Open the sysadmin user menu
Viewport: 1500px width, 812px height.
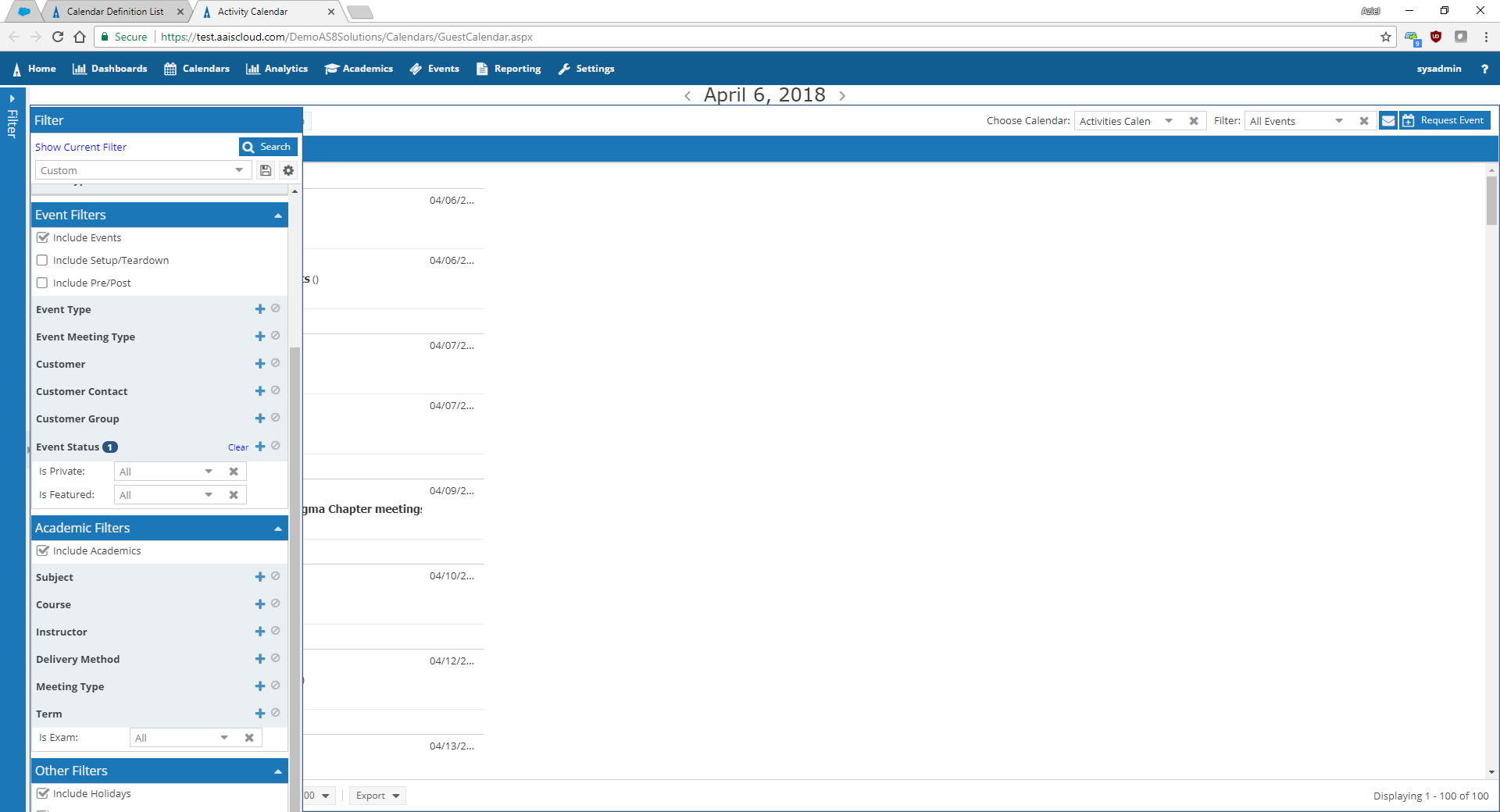(x=1439, y=69)
